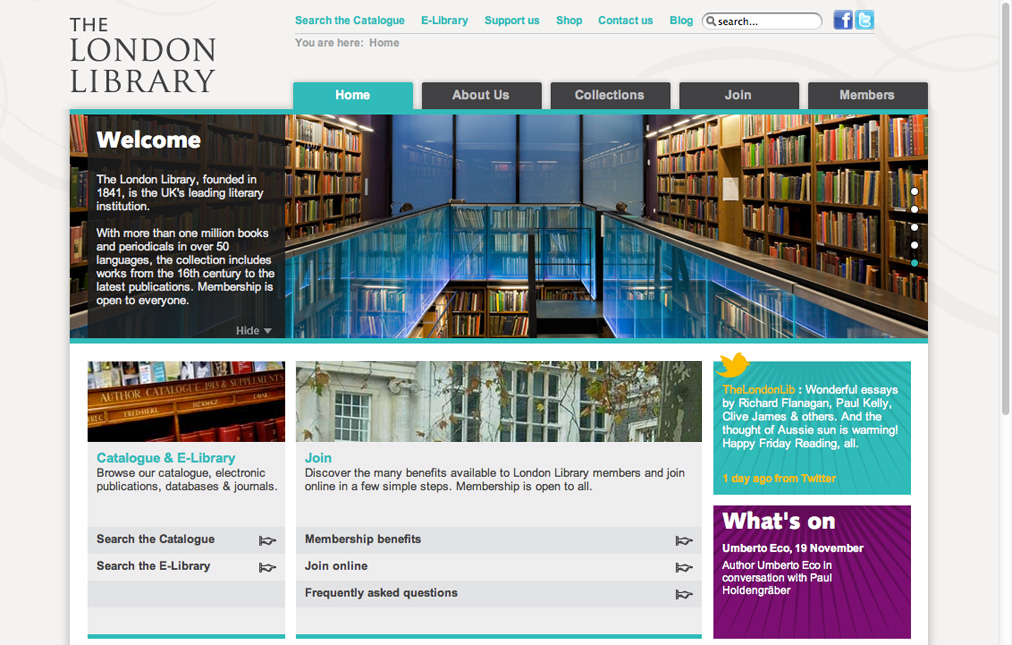Click the Search the Catalogue row

point(187,540)
